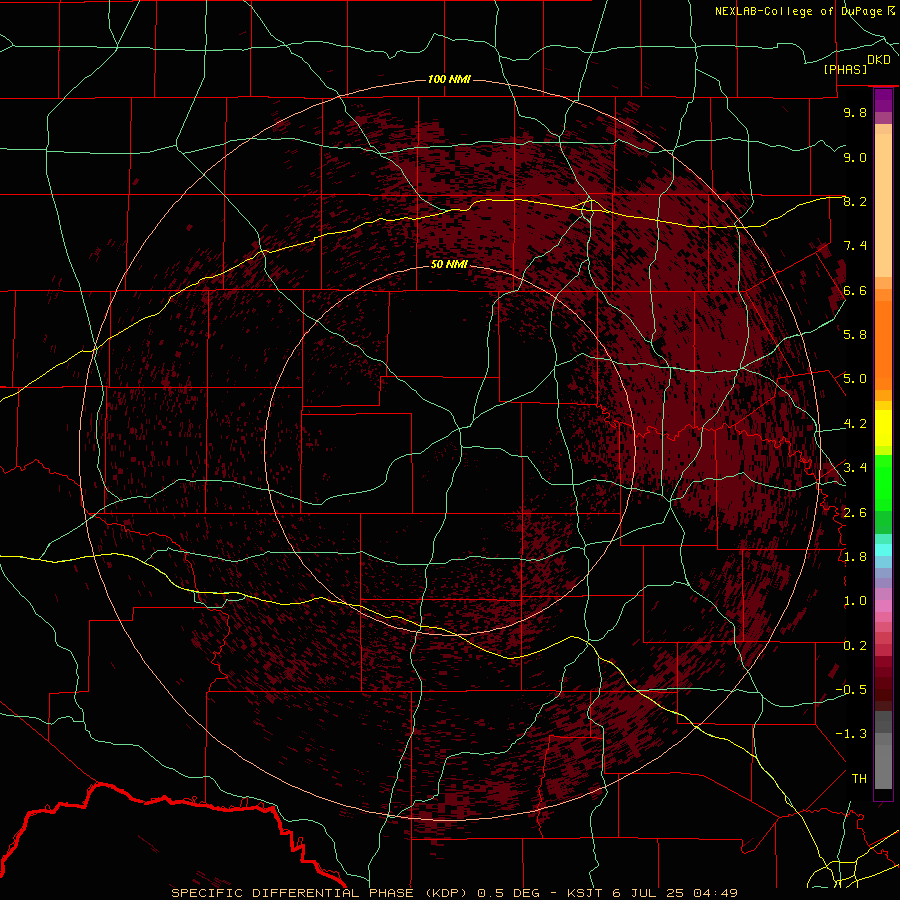Select the 7.4 scale value
The image size is (900, 900).
855,246
